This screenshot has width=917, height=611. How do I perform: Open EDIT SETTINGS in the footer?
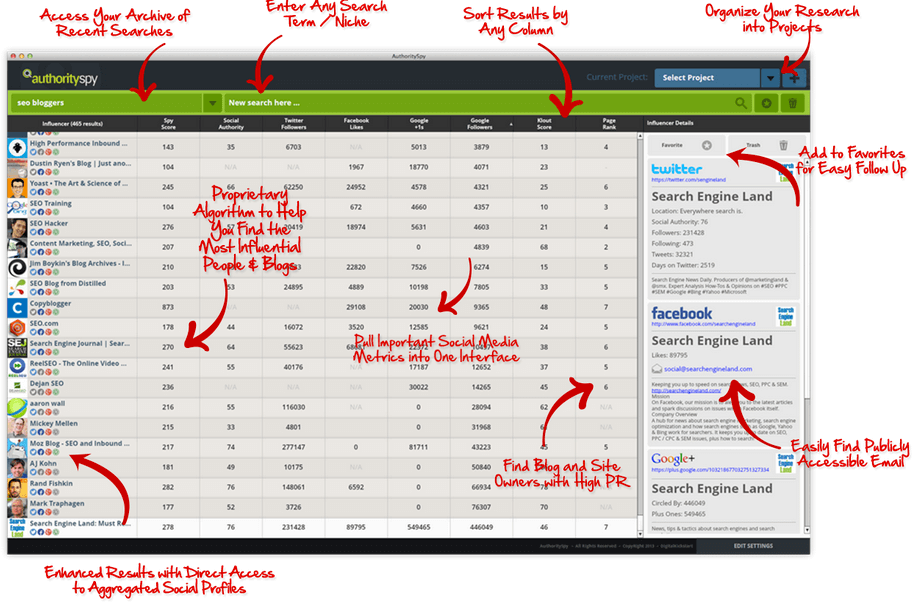click(x=753, y=546)
